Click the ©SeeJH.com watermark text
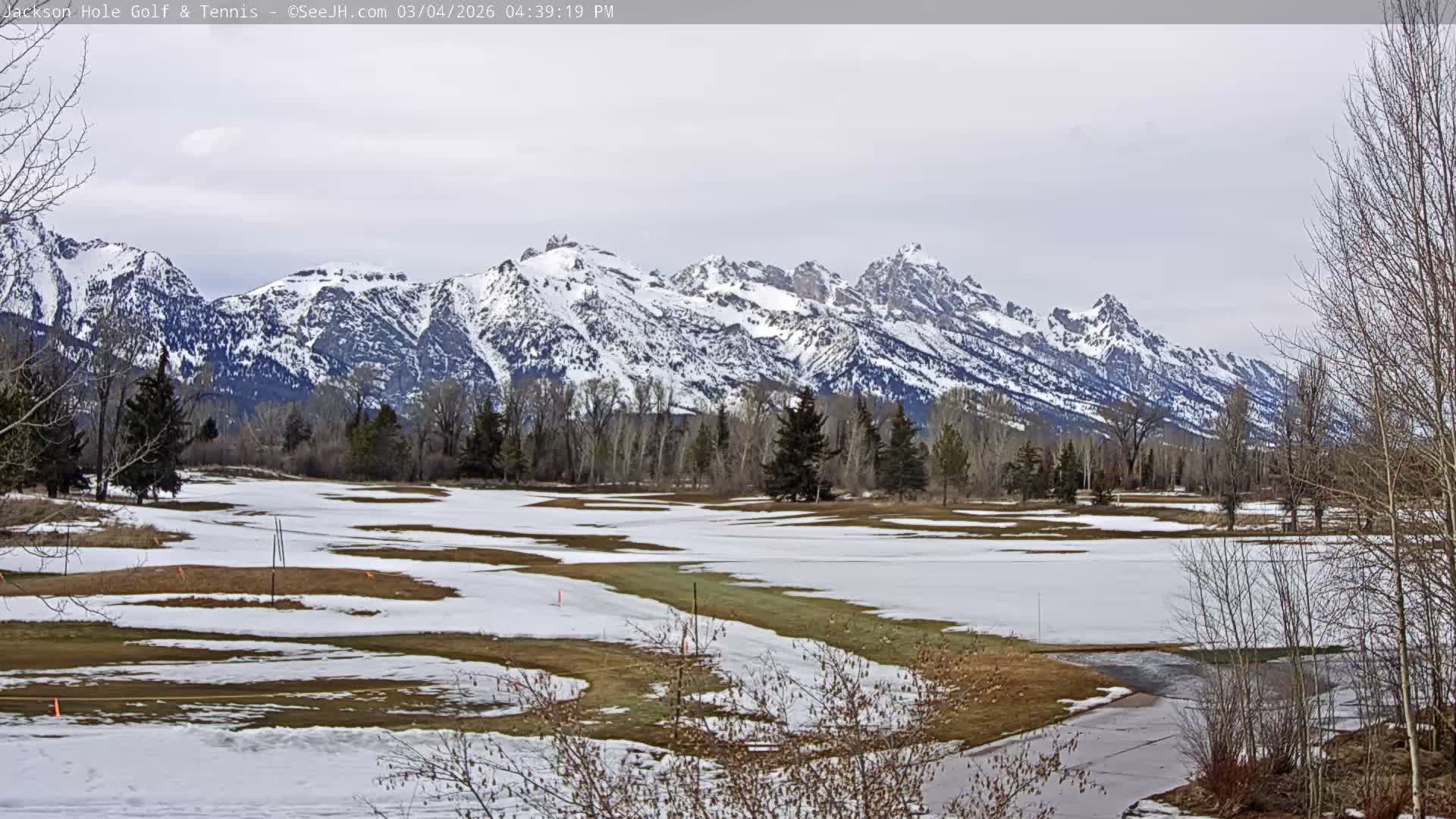The width and height of the screenshot is (1456, 819). pyautogui.click(x=337, y=11)
